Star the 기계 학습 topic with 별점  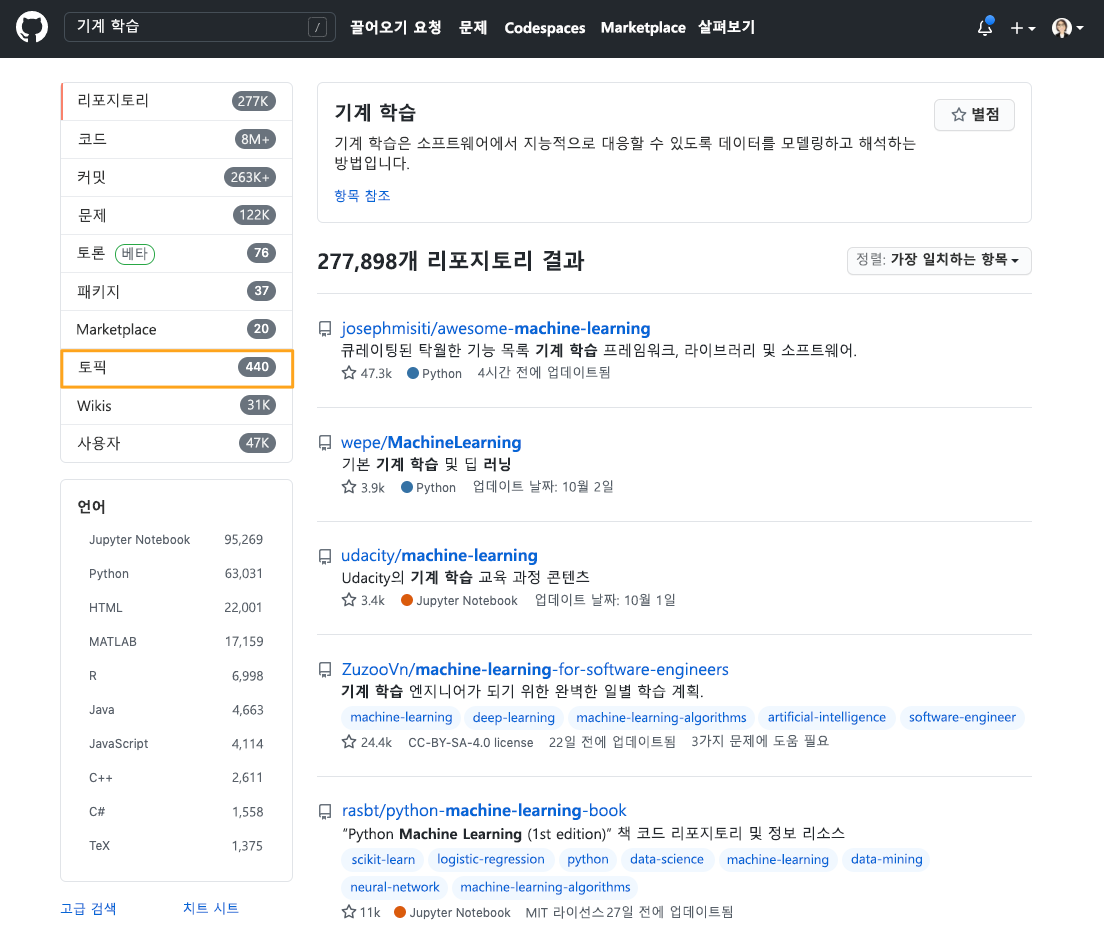click(974, 115)
